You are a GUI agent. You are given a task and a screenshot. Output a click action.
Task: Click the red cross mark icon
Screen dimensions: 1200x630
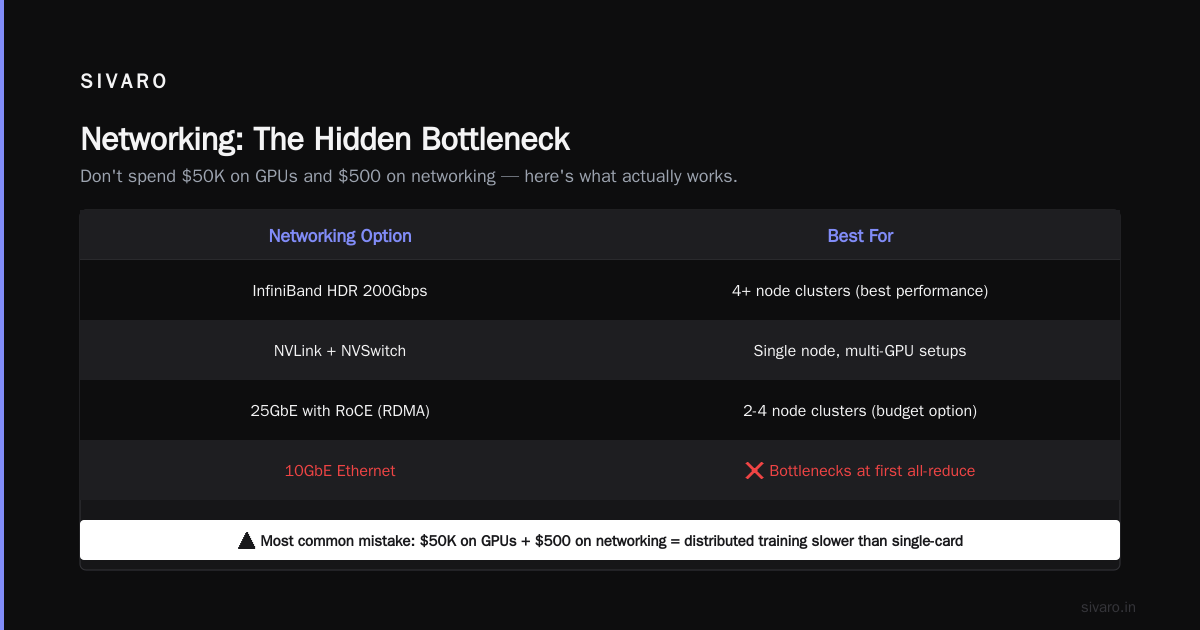(x=755, y=471)
